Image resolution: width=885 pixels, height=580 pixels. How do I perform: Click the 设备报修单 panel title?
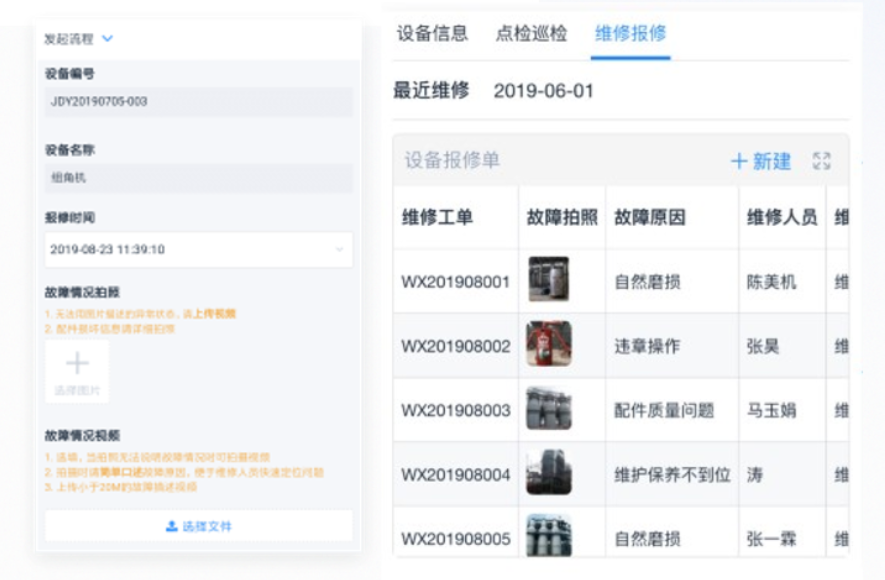(452, 161)
